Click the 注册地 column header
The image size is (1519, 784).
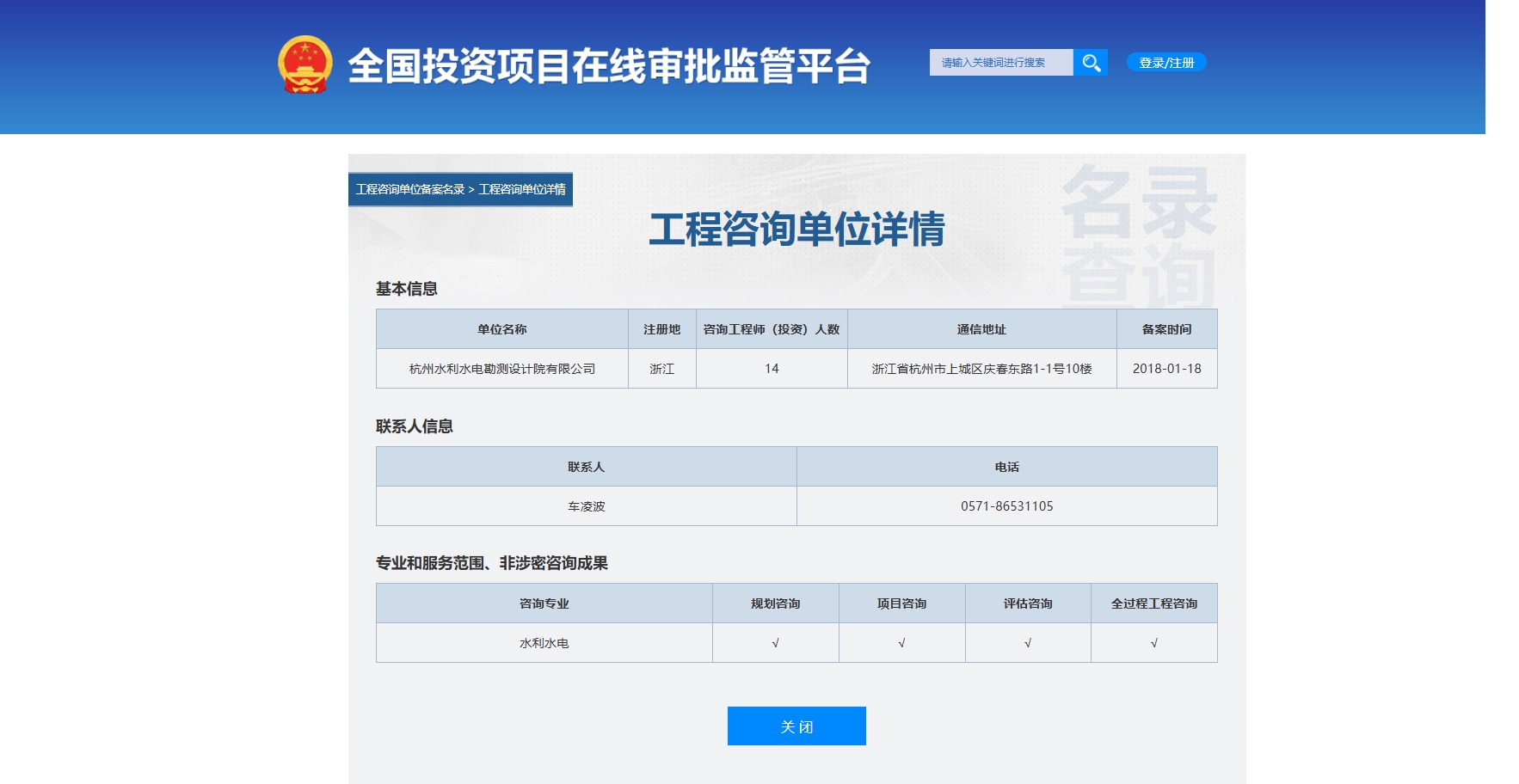662,329
